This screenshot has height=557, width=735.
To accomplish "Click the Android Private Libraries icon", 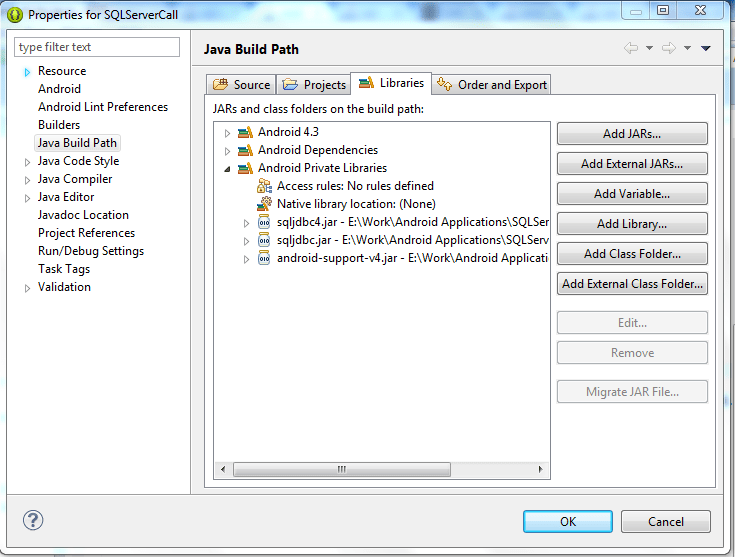I will (245, 168).
